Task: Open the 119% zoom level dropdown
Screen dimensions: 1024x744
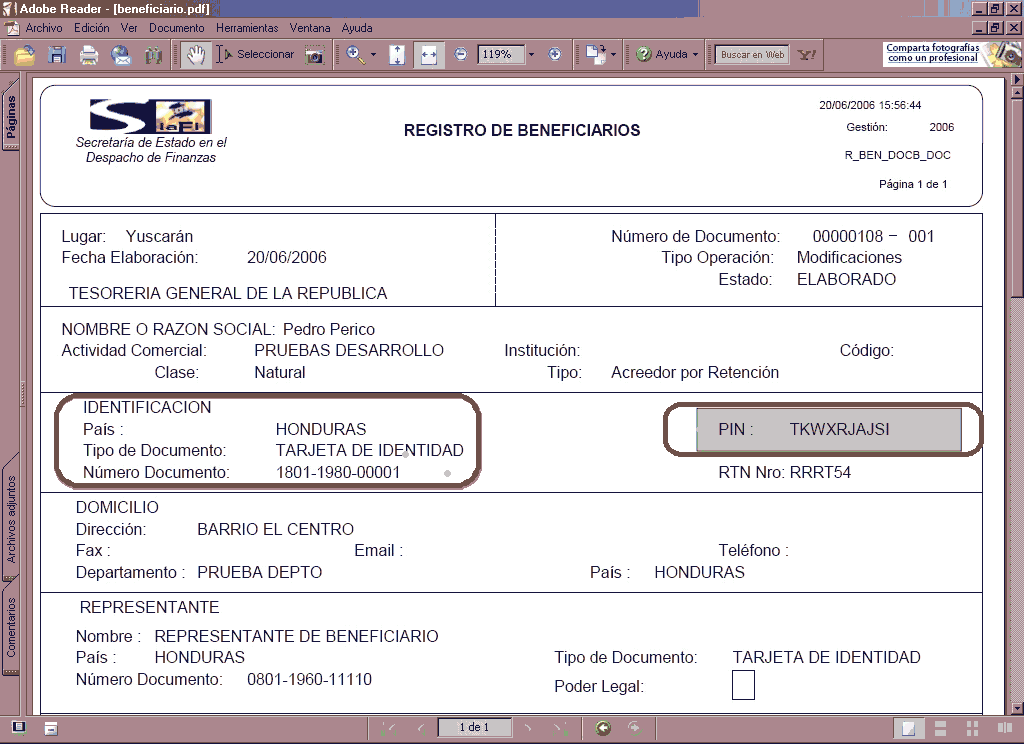Action: point(531,55)
